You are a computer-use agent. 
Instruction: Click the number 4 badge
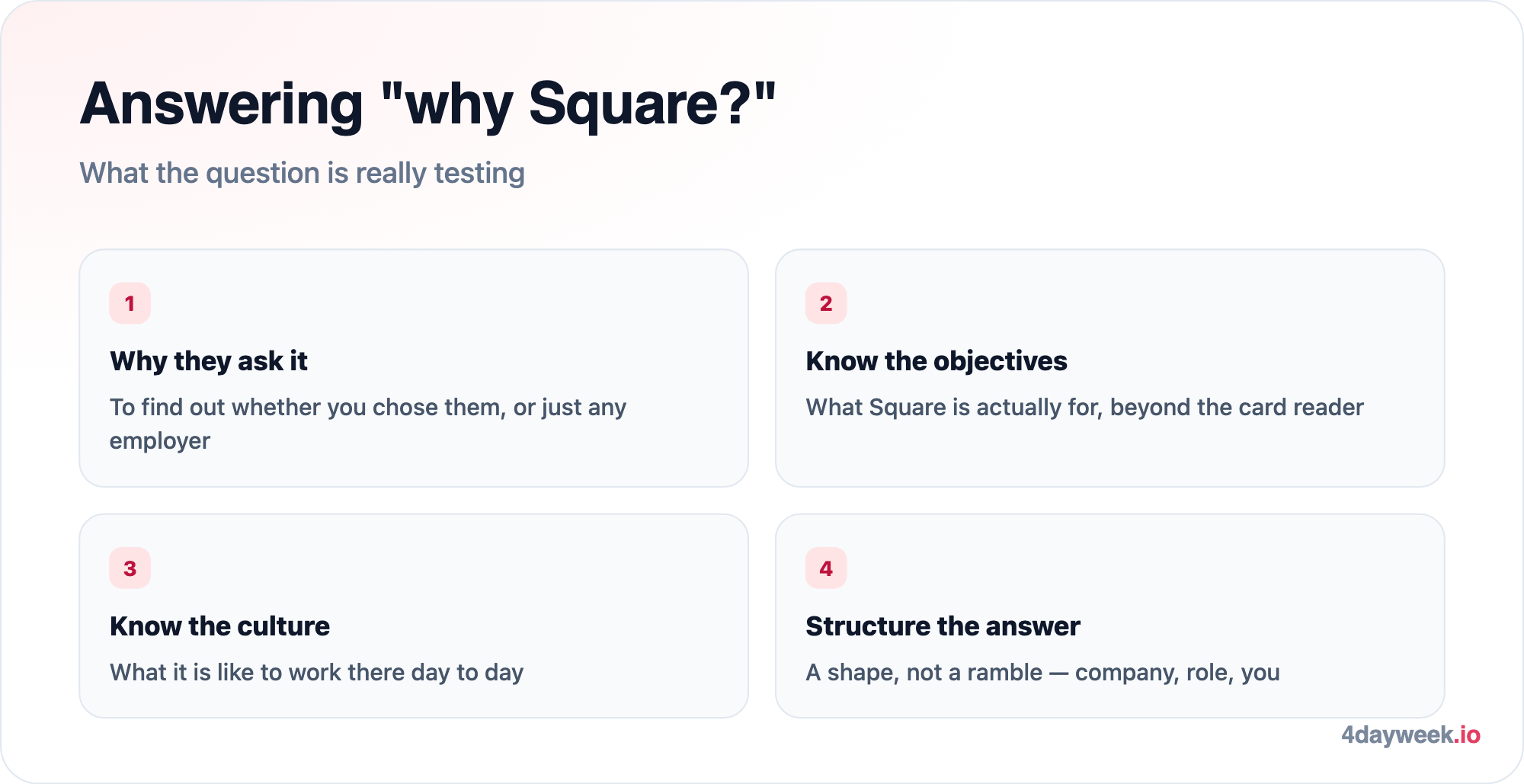(x=826, y=568)
